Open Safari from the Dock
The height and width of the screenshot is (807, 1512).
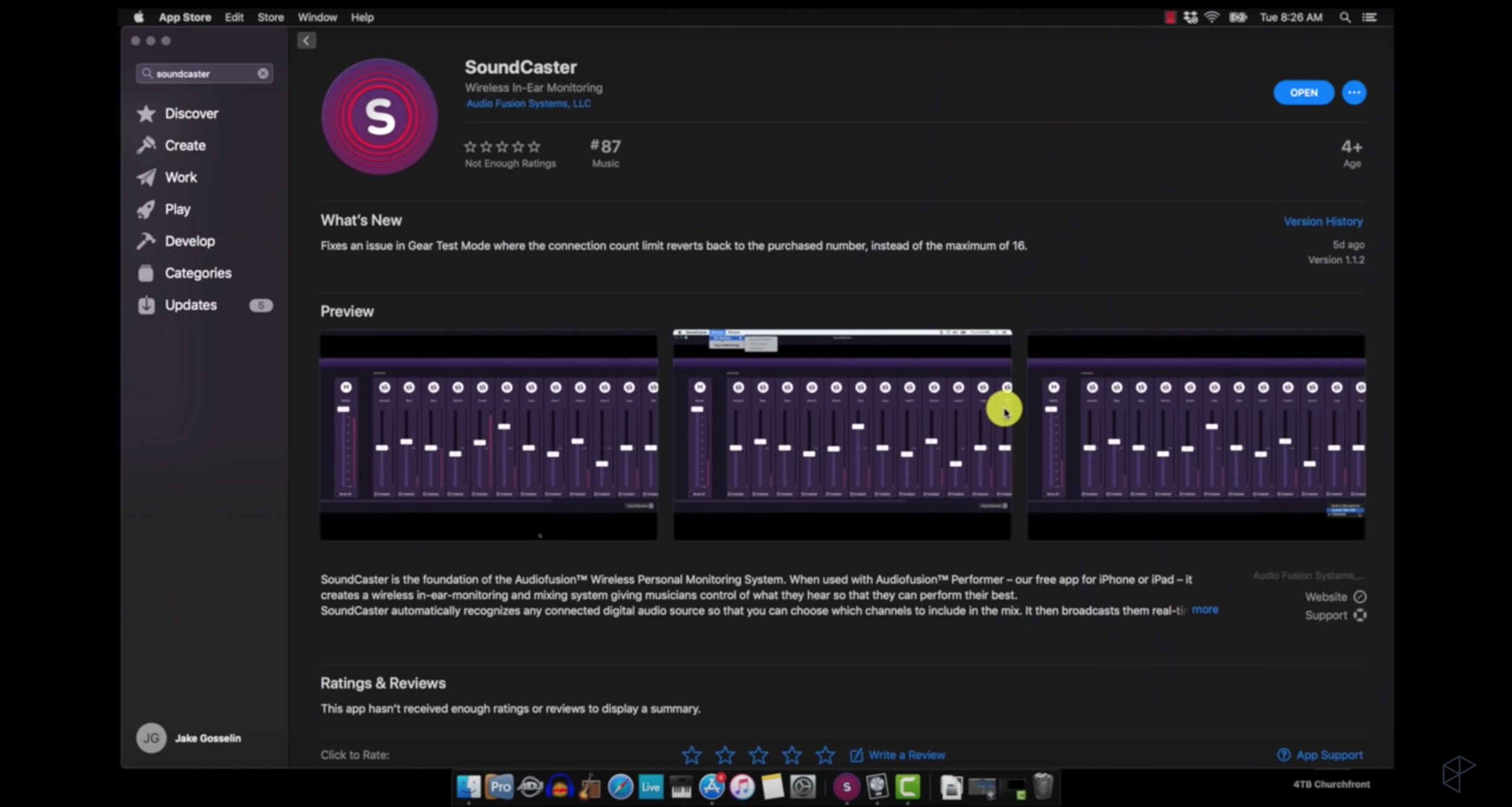coord(621,787)
